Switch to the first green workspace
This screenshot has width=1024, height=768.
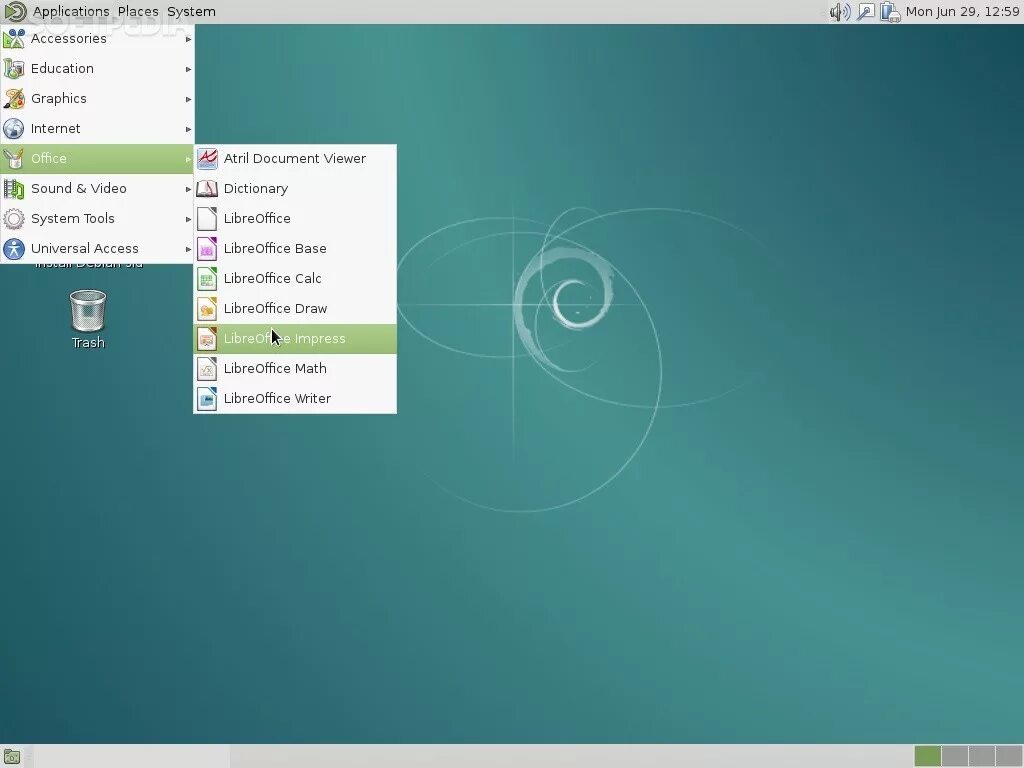point(927,756)
